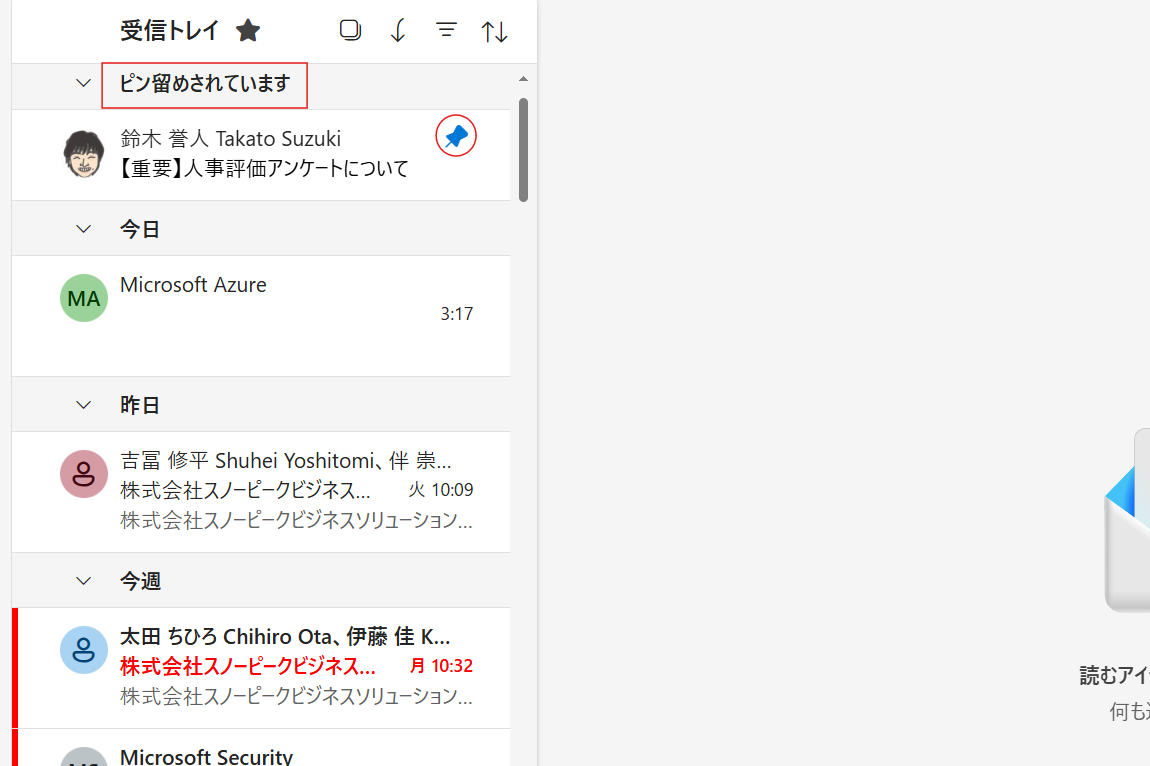This screenshot has width=1150, height=766.
Task: Open the sort order arrows icon
Action: click(x=495, y=31)
